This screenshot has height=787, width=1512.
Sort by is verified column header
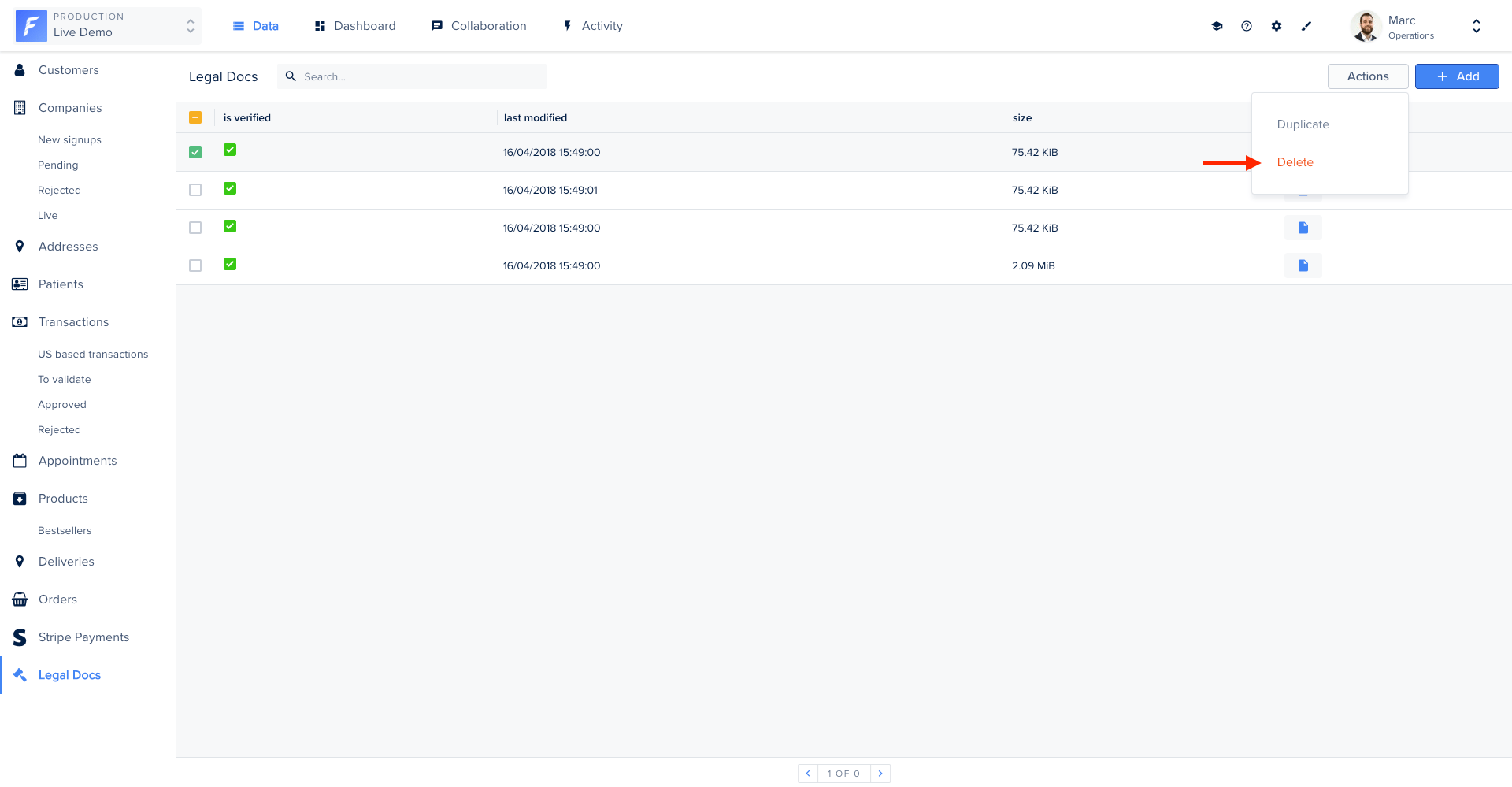click(x=247, y=117)
